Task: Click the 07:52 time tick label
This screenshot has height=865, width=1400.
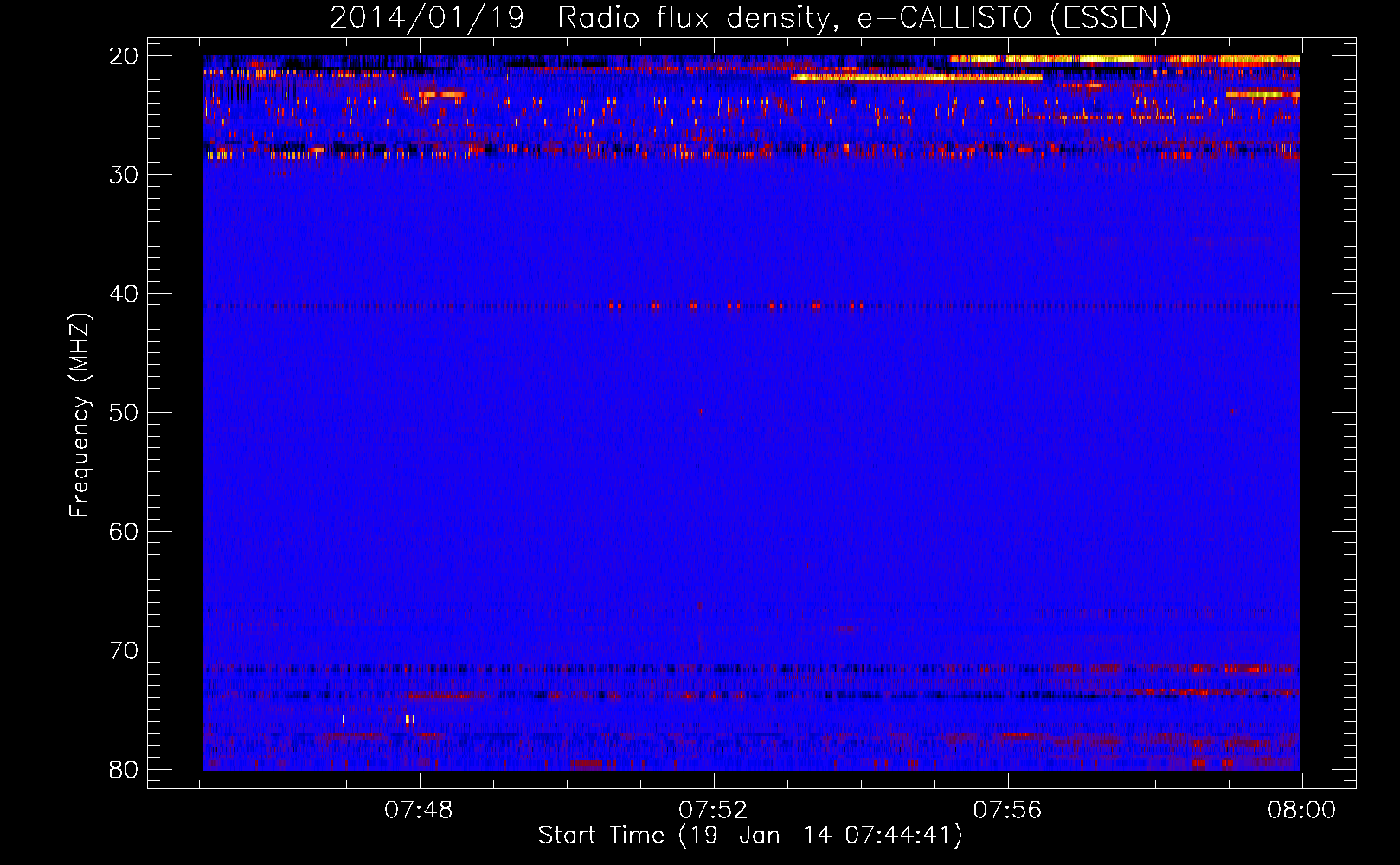Action: [x=713, y=811]
